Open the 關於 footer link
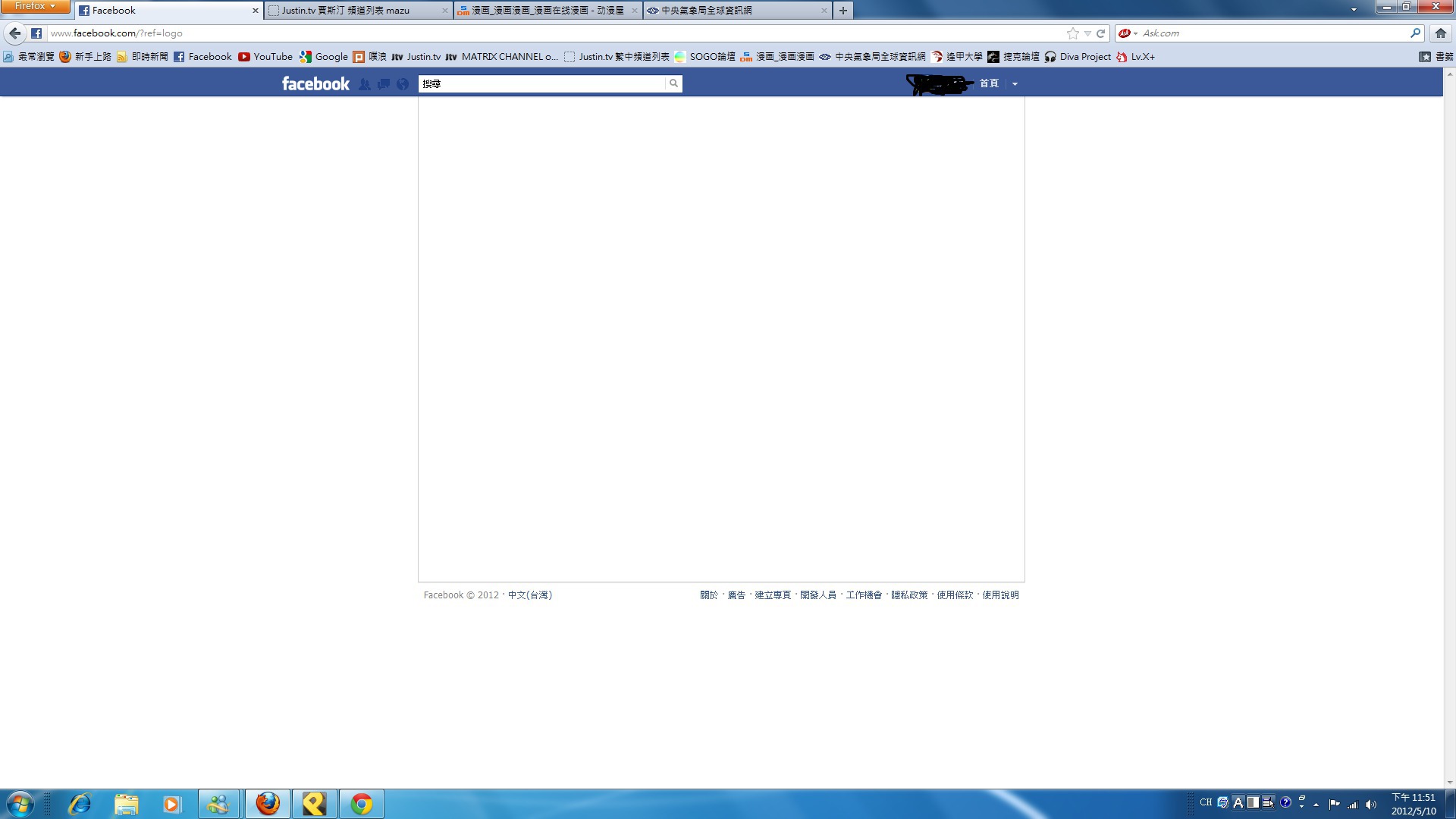This screenshot has height=819, width=1456. pyautogui.click(x=709, y=595)
